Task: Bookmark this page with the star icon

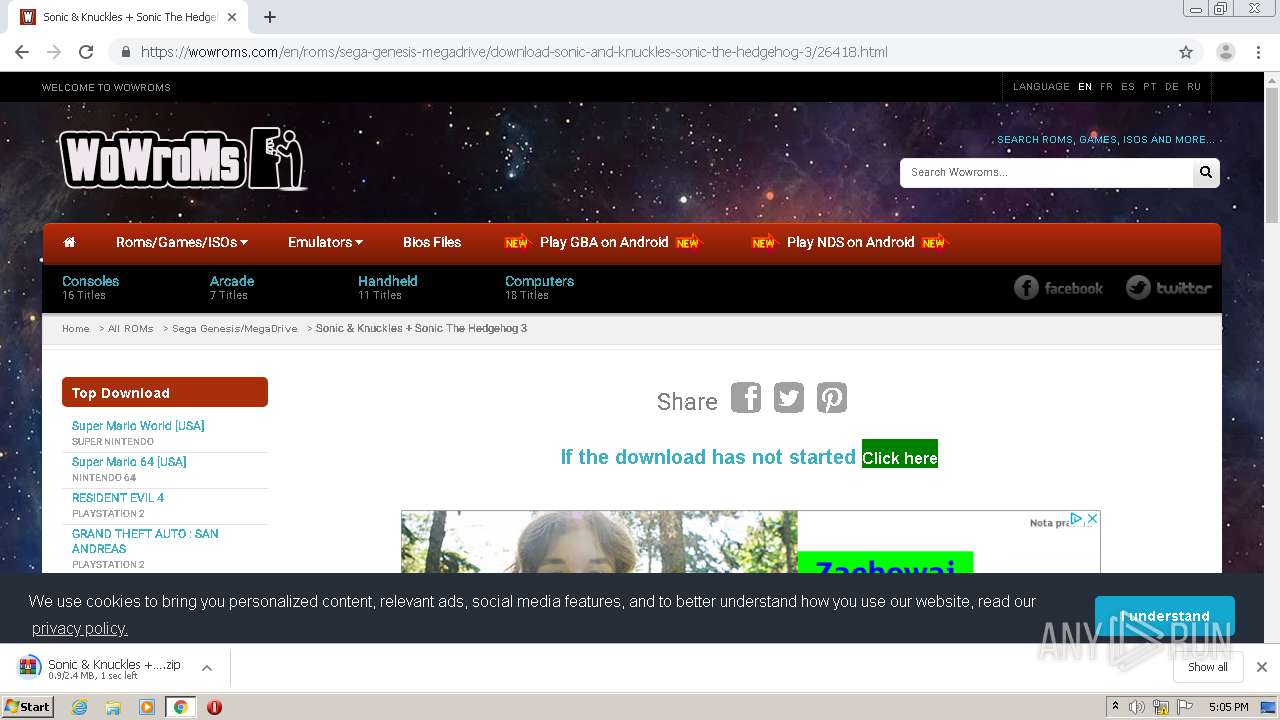Action: pyautogui.click(x=1186, y=52)
